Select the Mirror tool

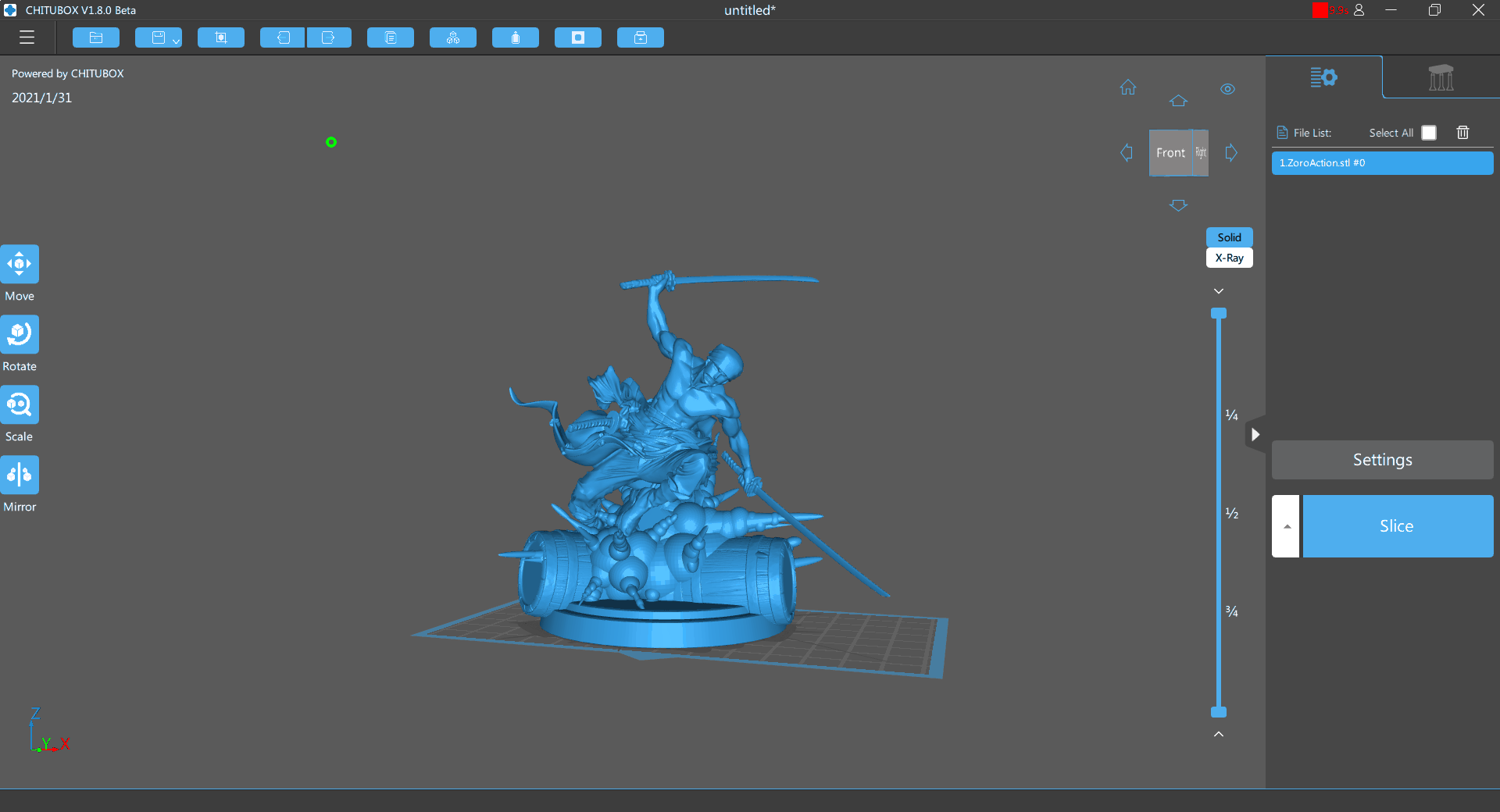click(x=20, y=475)
